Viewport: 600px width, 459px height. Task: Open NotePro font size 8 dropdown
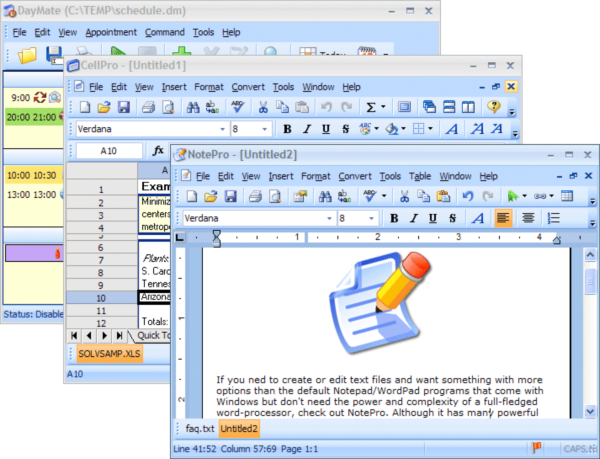click(371, 218)
